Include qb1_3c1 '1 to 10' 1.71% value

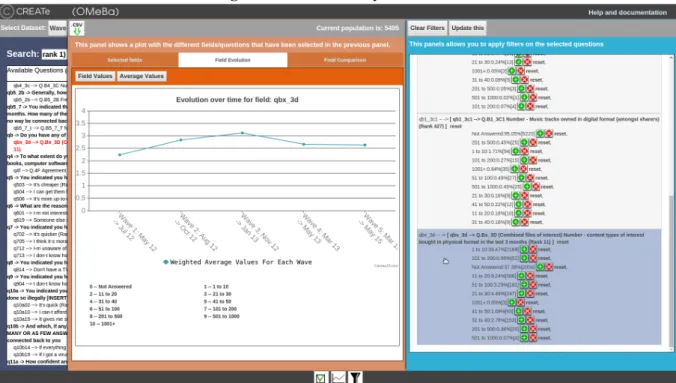coord(515,151)
